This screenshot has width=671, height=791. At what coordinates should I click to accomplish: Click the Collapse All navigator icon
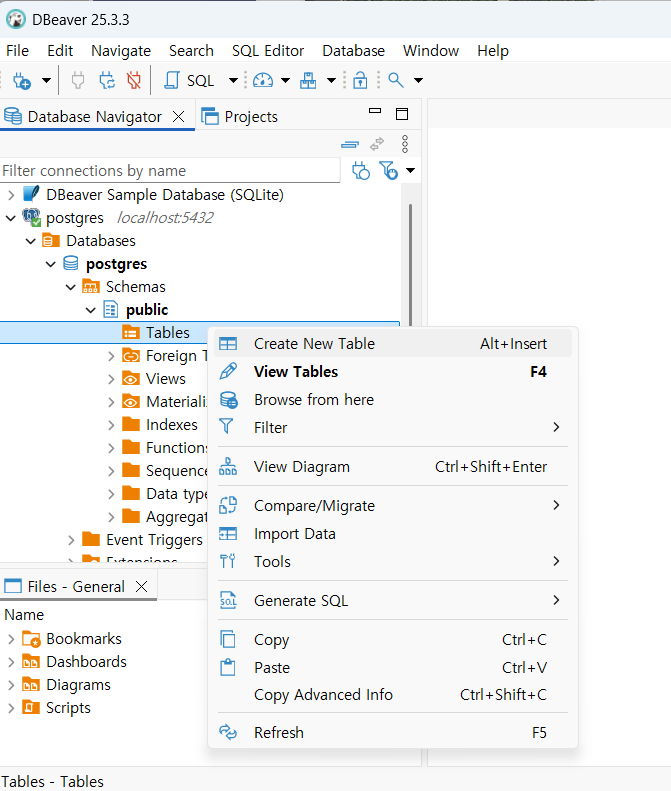click(x=350, y=145)
